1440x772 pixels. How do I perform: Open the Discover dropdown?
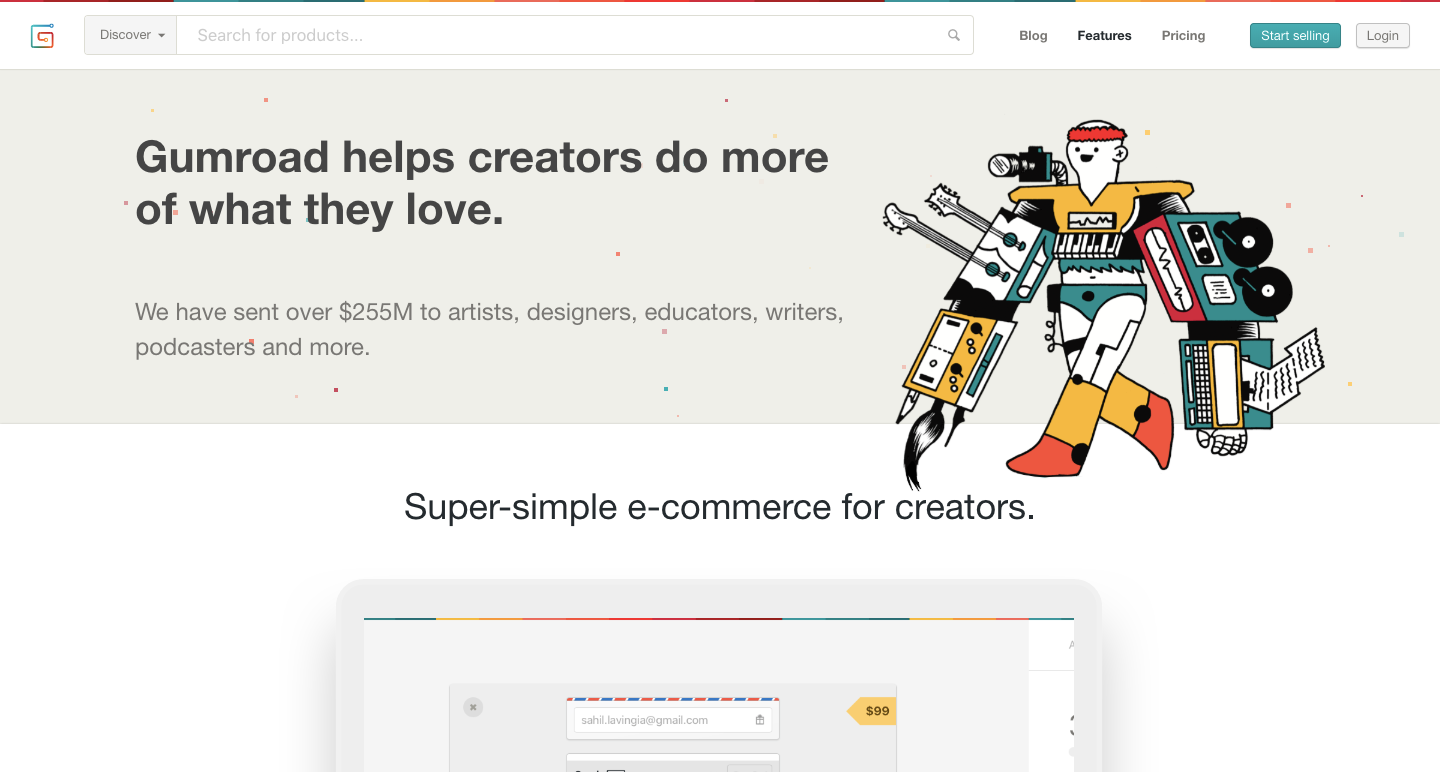(x=129, y=34)
